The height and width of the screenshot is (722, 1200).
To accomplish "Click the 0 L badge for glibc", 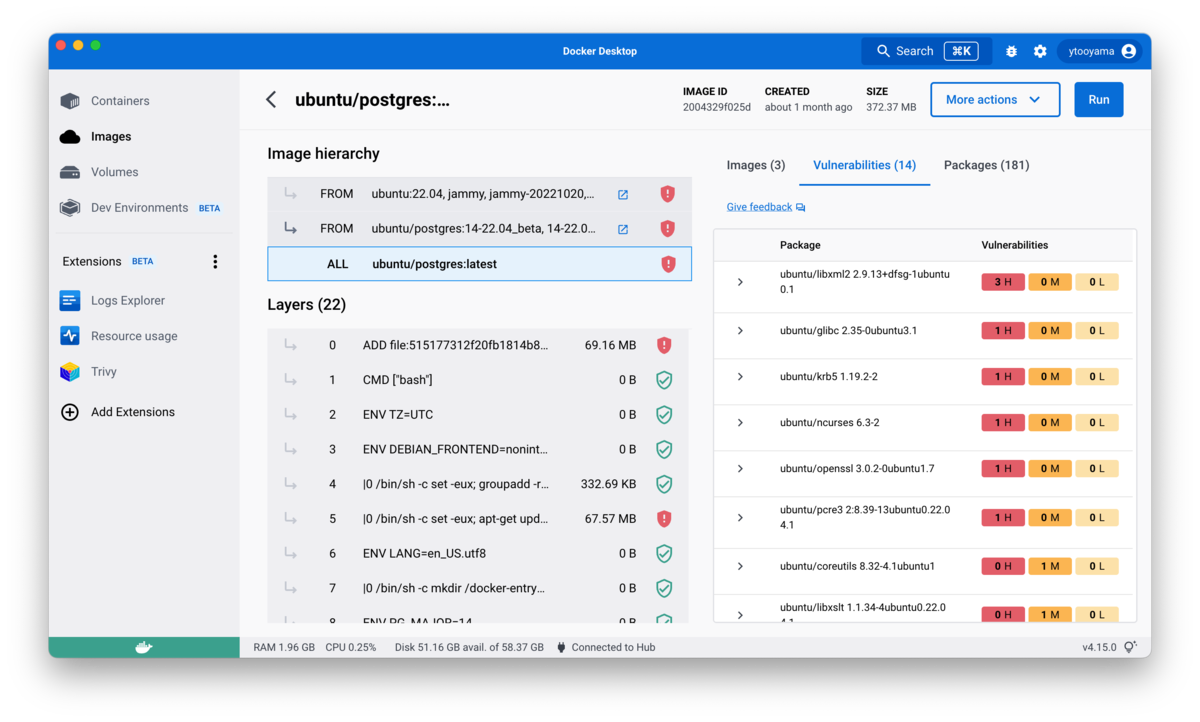I will [x=1097, y=331].
